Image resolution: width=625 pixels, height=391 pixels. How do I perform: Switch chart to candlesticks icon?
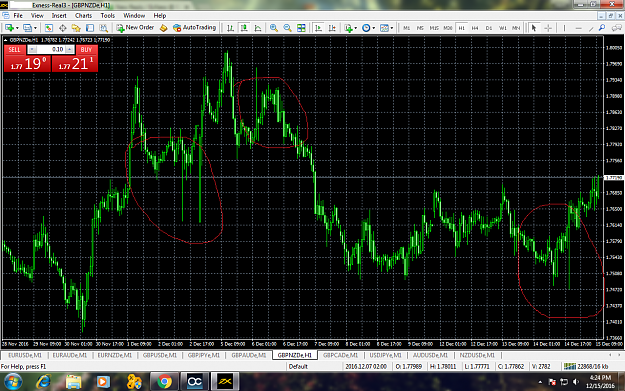click(x=244, y=28)
